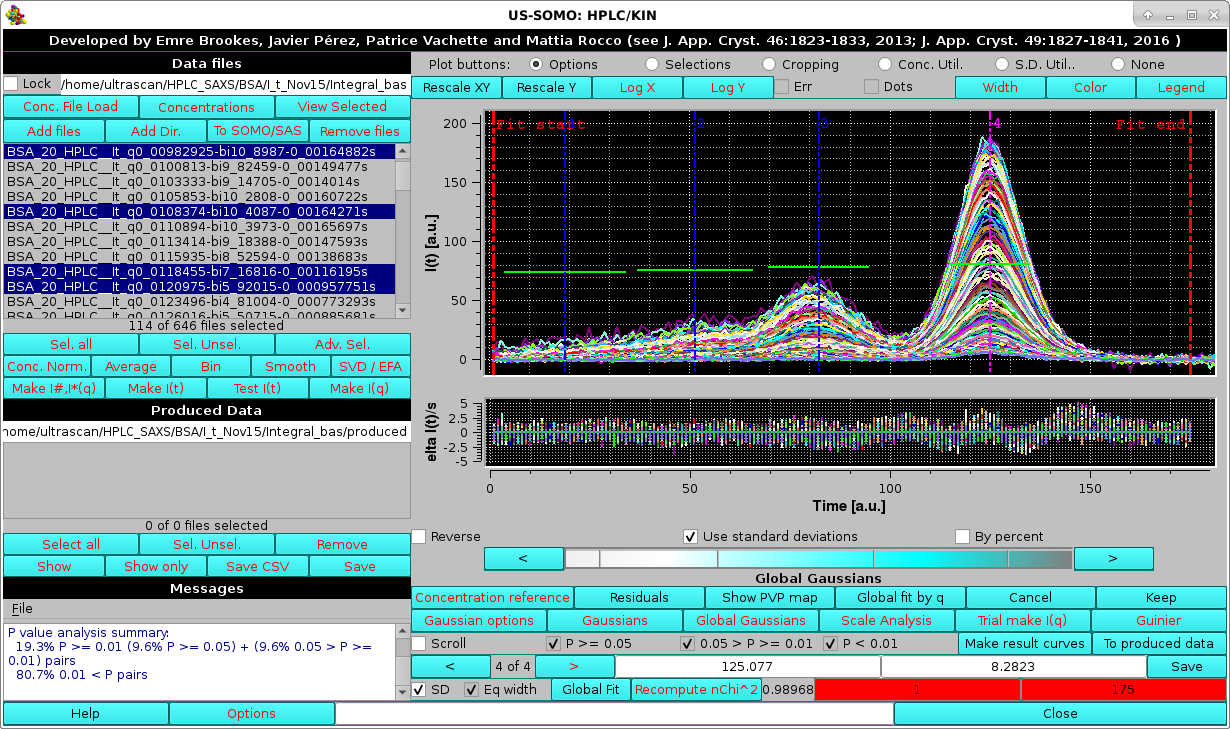1230x729 pixels.
Task: Click Rescale XY above the plot
Action: click(456, 87)
